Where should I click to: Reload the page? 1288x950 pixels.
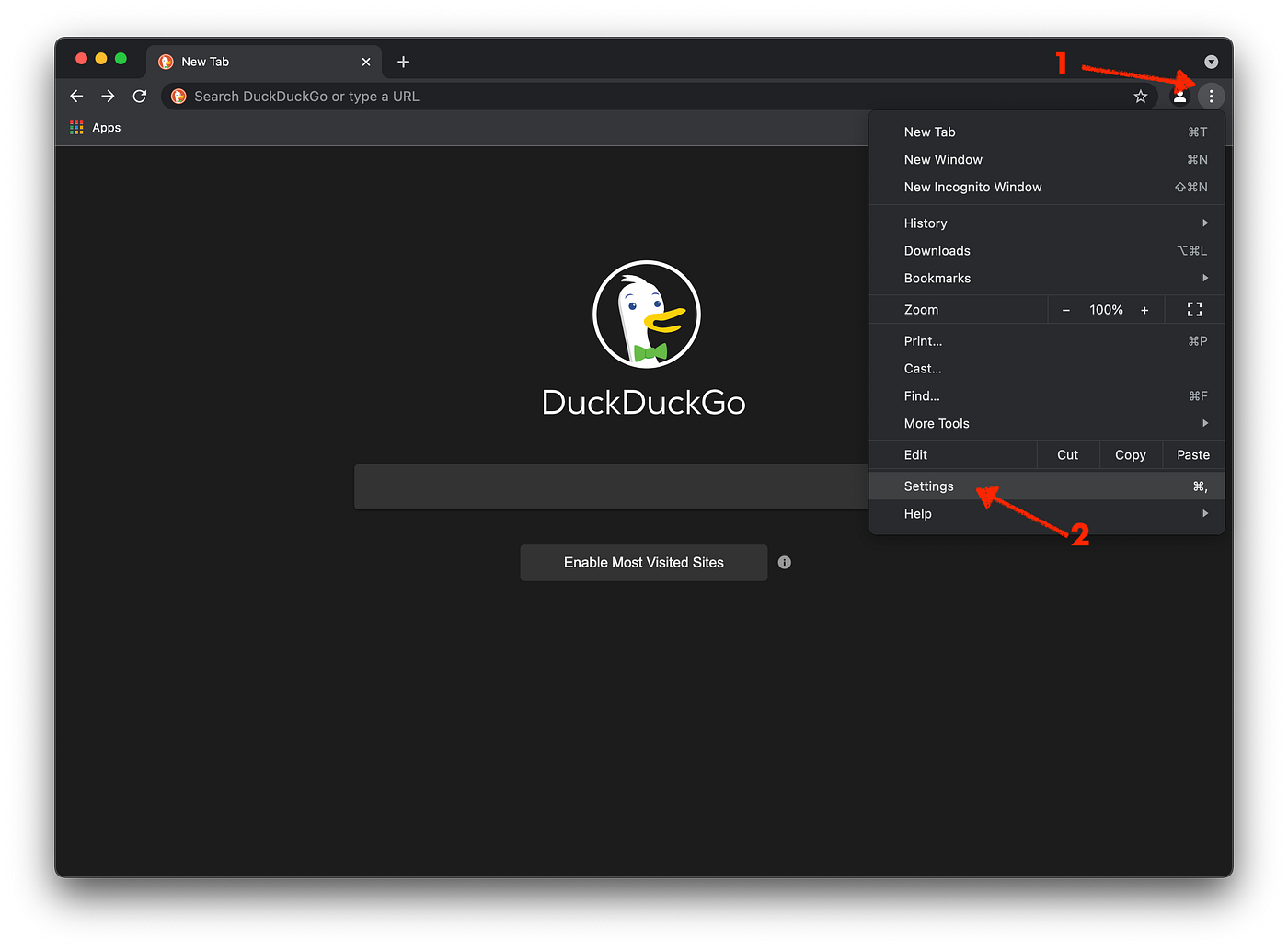click(x=140, y=97)
